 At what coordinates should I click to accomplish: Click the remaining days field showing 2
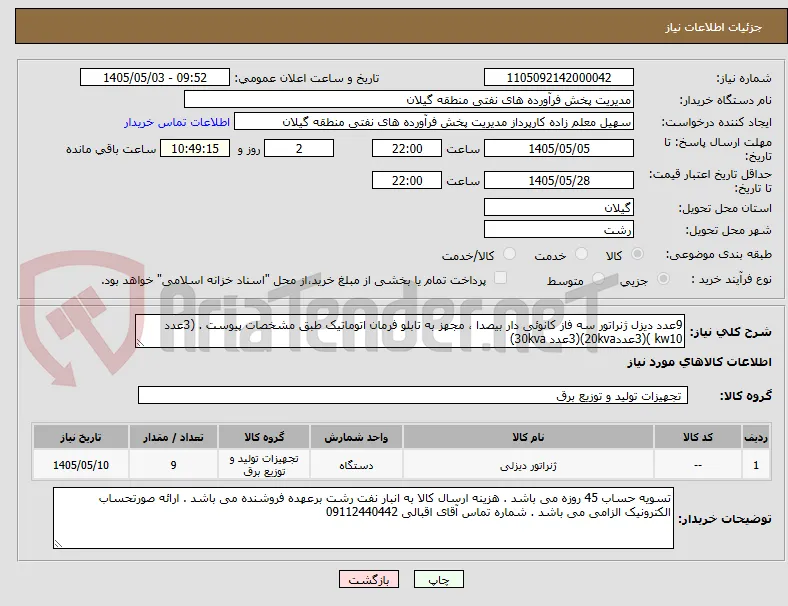[299, 148]
